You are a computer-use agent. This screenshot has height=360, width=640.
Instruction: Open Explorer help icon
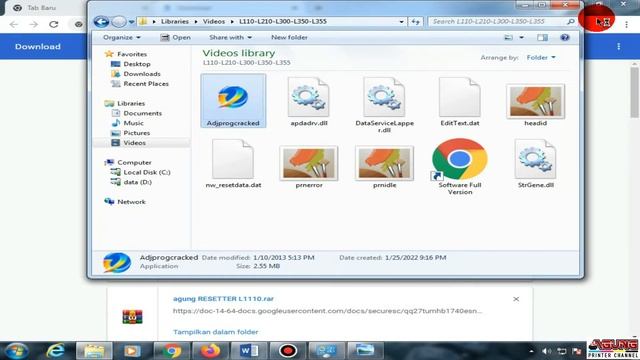(x=564, y=38)
